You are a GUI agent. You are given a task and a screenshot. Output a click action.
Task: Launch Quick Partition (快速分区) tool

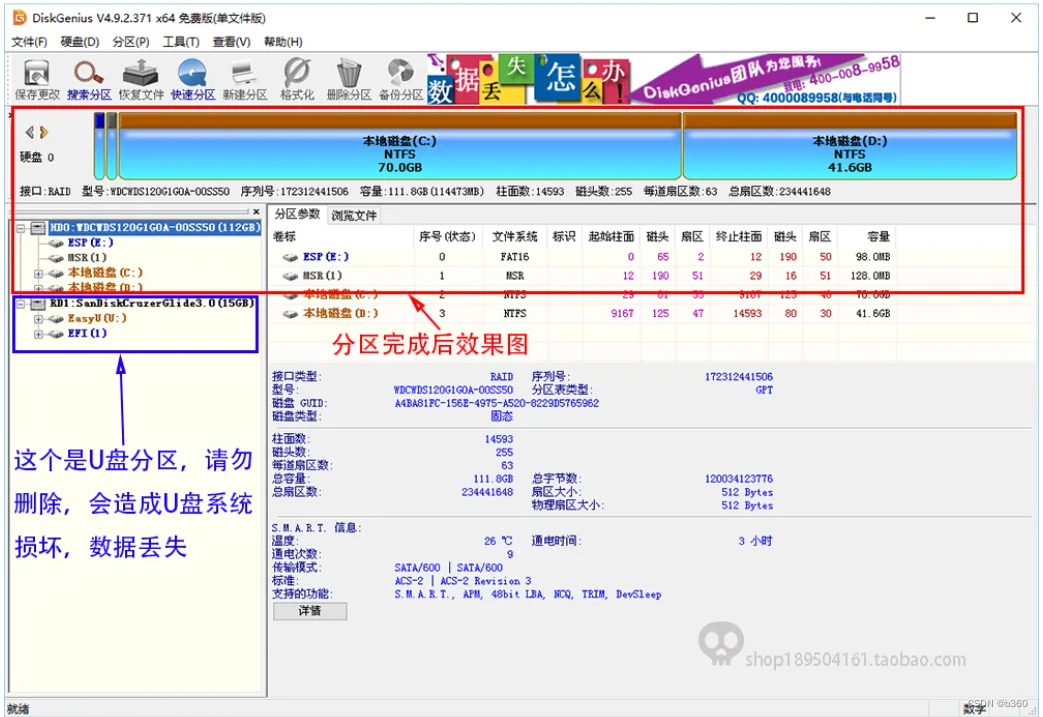(x=193, y=80)
